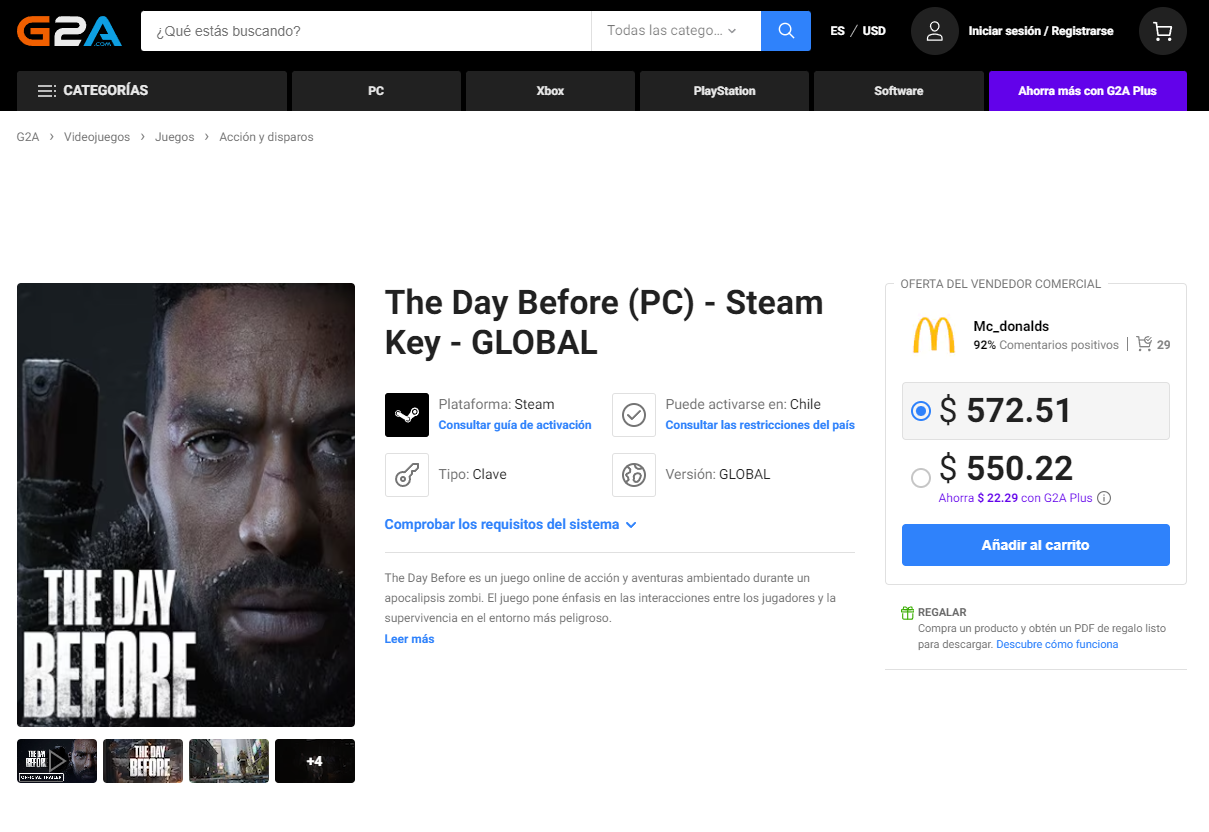Viewport: 1209px width, 832px height.
Task: Expand Comprobar los requisitos del sistema
Action: click(511, 524)
